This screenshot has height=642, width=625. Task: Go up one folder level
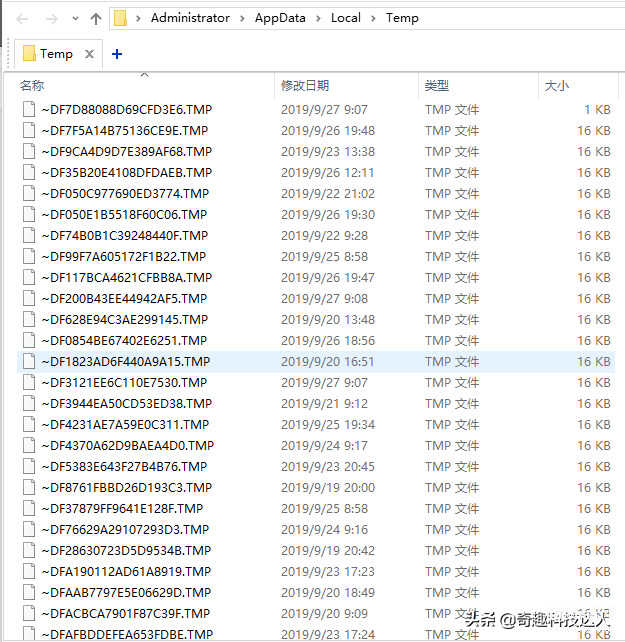coord(96,18)
